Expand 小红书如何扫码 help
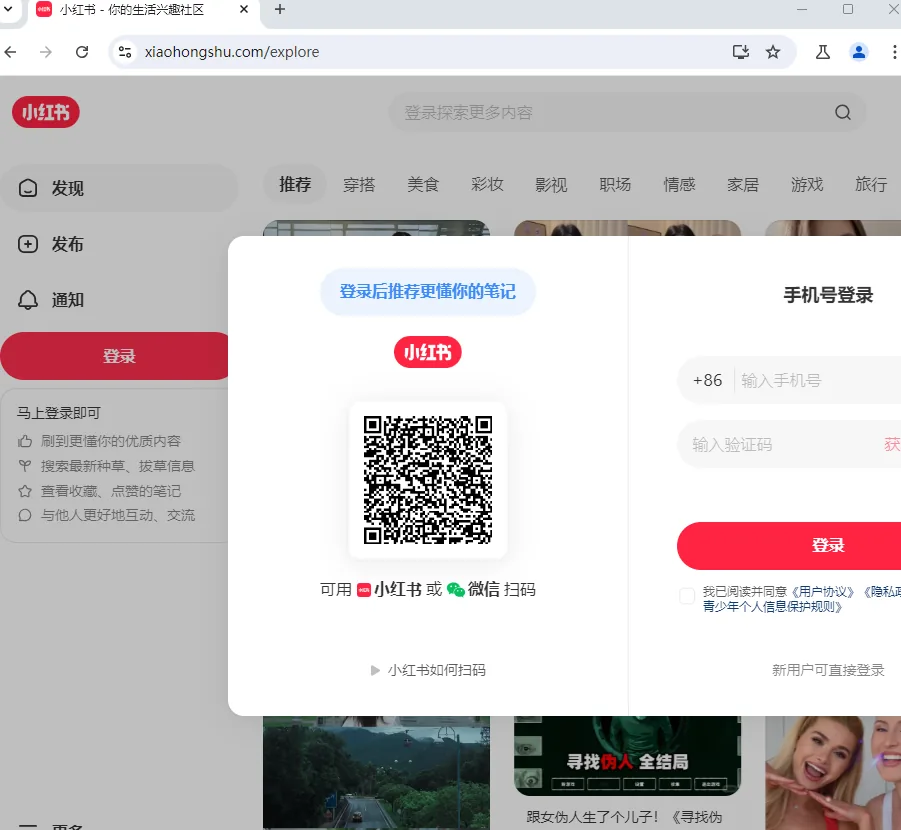Screen dimensions: 901x830 coord(428,670)
